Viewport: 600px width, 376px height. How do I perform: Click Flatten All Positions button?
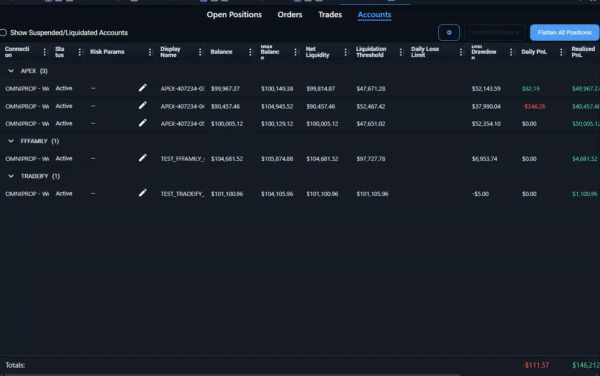pos(564,33)
